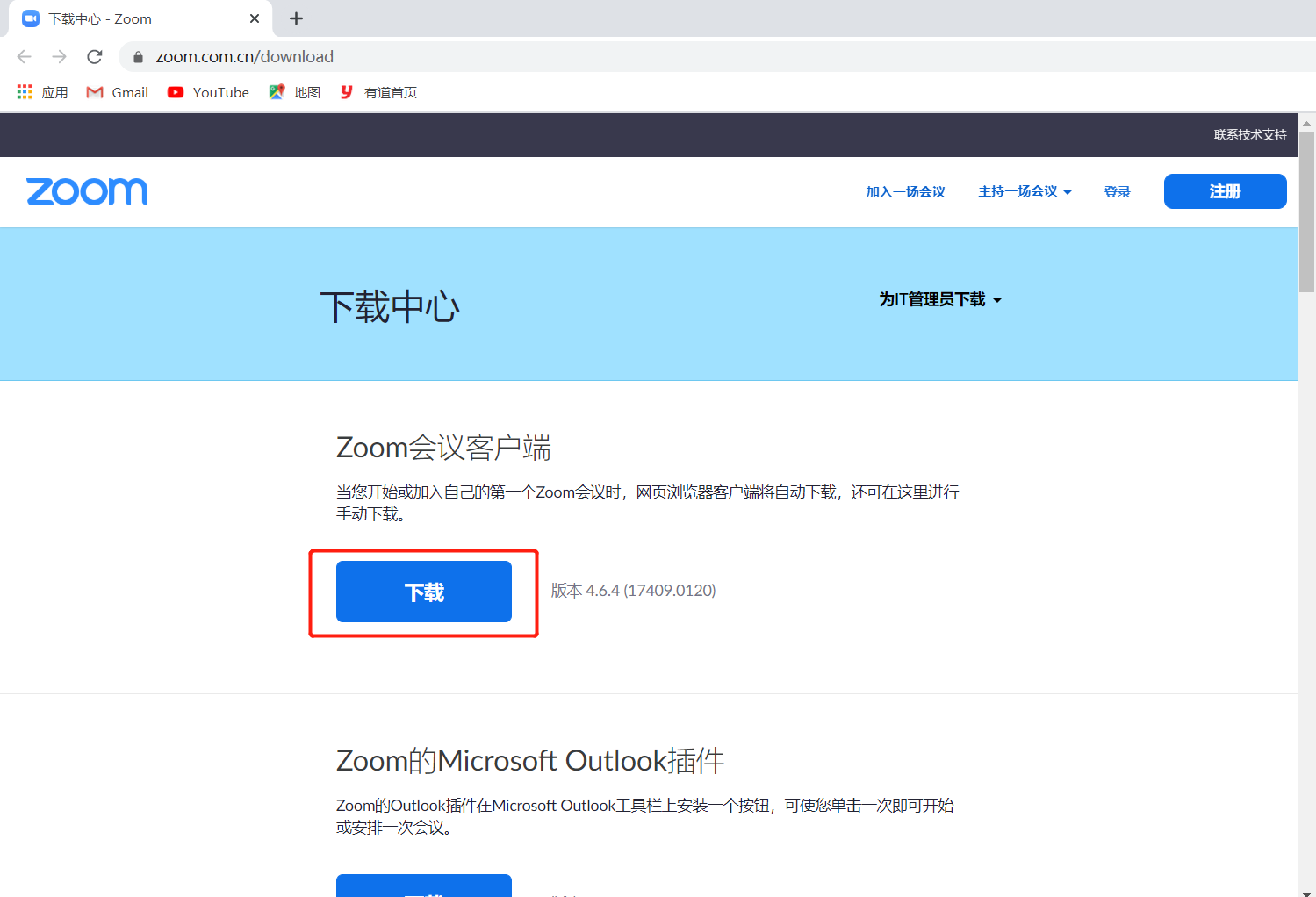Click version text 版本 4.6.4 (17409.0120)

click(x=633, y=591)
